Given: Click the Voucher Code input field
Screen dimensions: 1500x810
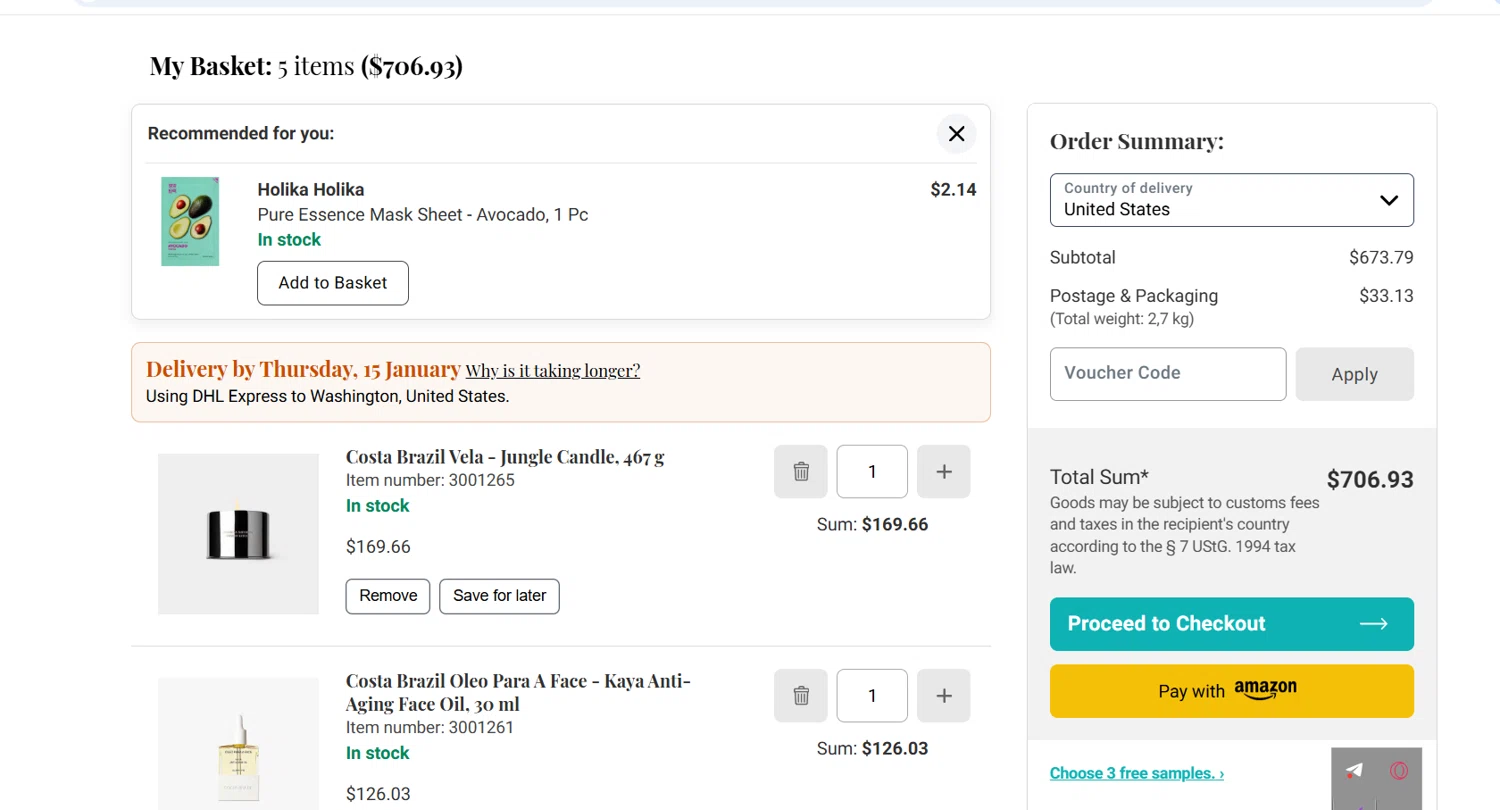Looking at the screenshot, I should point(1168,374).
